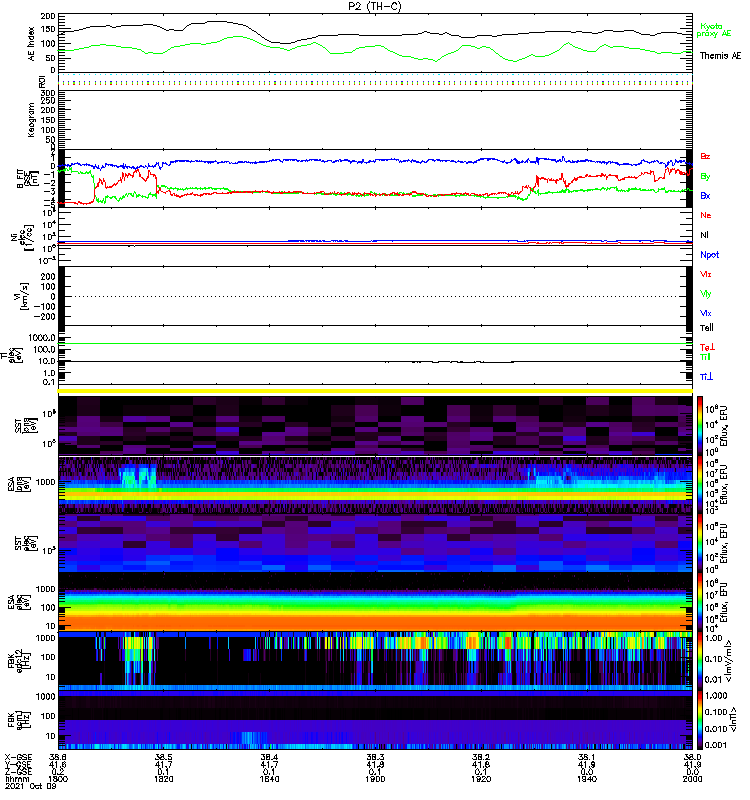Click the SST ions panel Eflux colorbar
This screenshot has width=750, height=800.
[x=700, y=426]
